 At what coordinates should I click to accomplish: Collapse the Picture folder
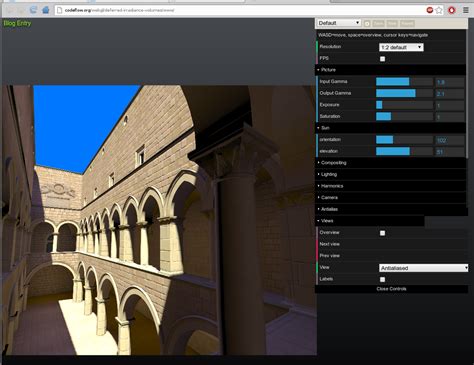(x=391, y=70)
